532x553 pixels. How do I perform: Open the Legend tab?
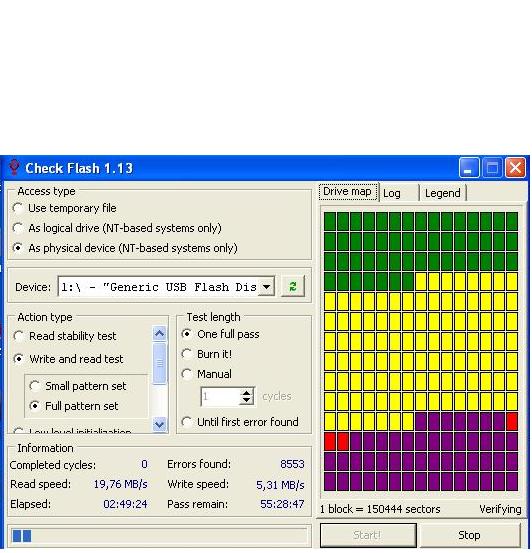pos(442,193)
